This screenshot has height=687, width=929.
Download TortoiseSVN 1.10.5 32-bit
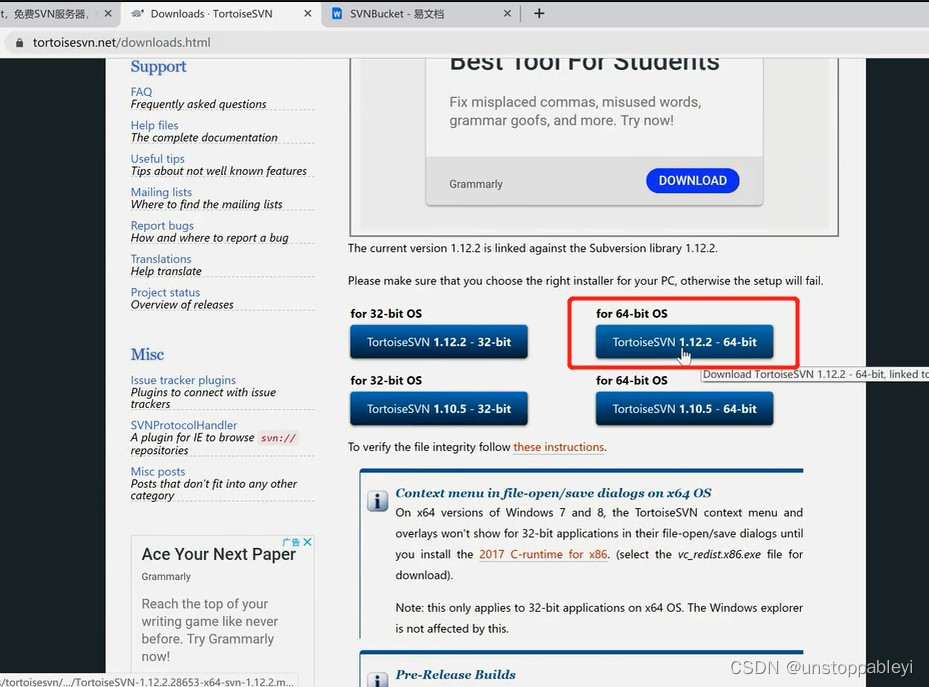[x=439, y=409]
